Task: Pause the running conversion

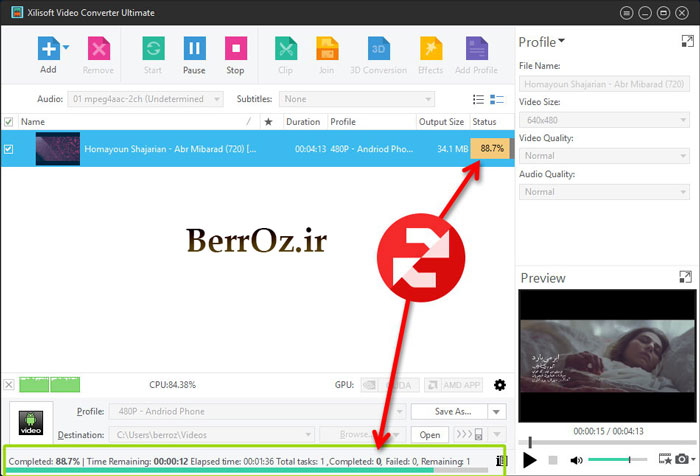Action: [194, 49]
